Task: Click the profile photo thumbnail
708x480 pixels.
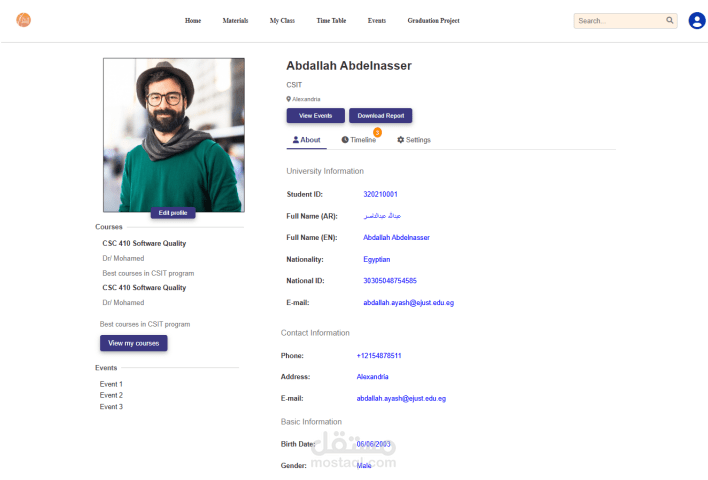Action: pyautogui.click(x=173, y=134)
